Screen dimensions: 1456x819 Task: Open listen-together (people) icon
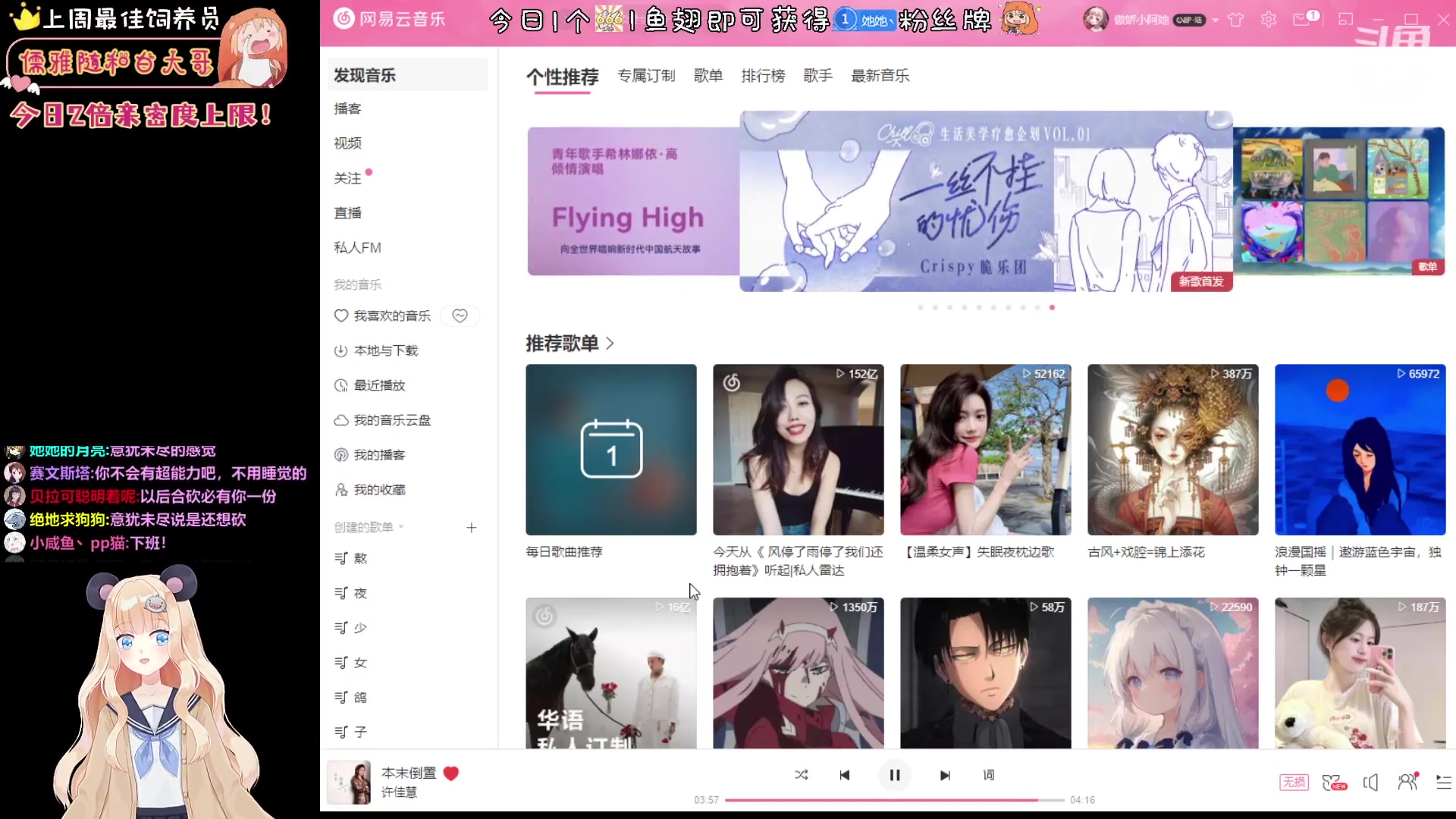(1407, 782)
